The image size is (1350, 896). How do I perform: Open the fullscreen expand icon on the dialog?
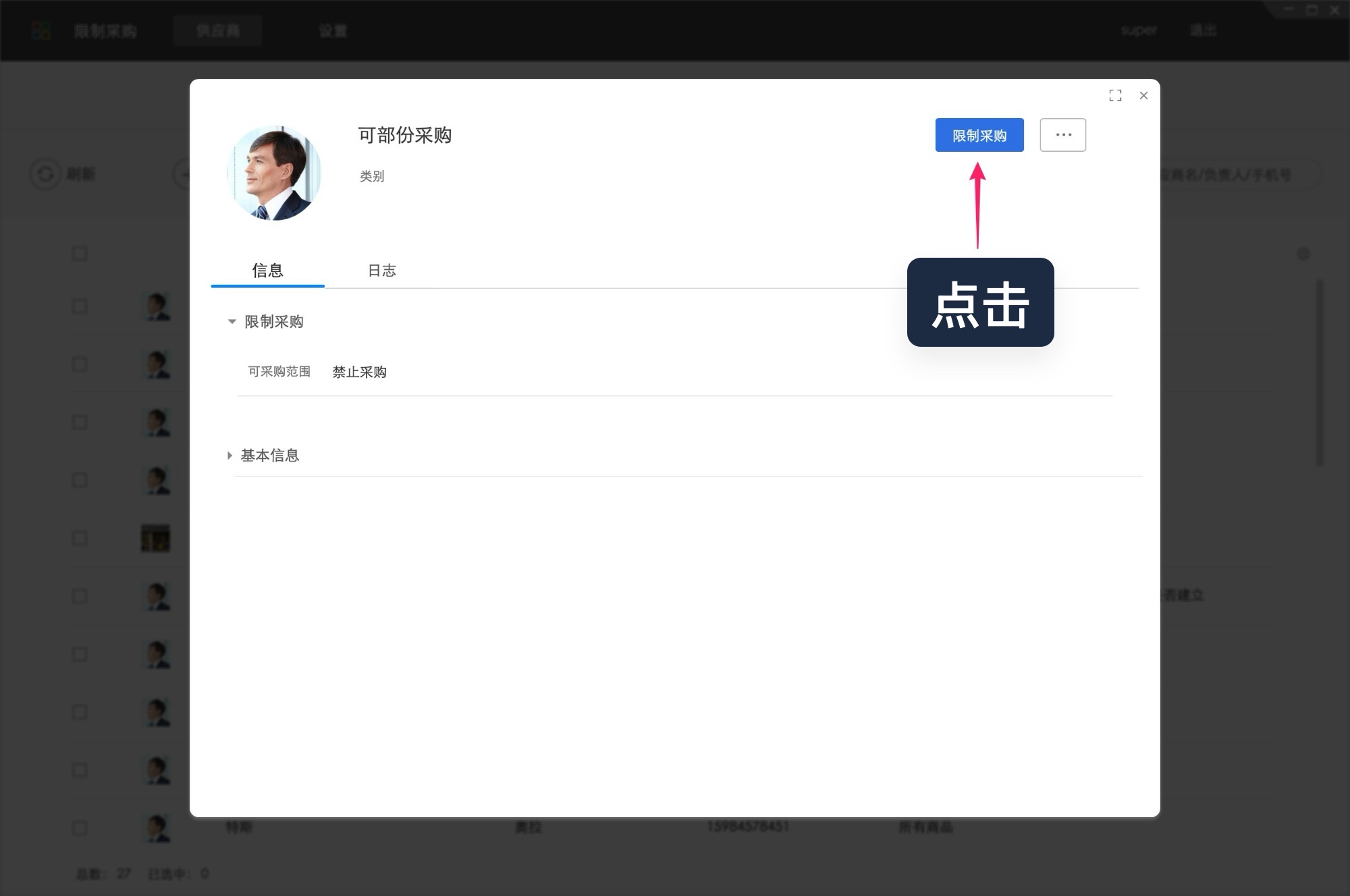tap(1115, 95)
